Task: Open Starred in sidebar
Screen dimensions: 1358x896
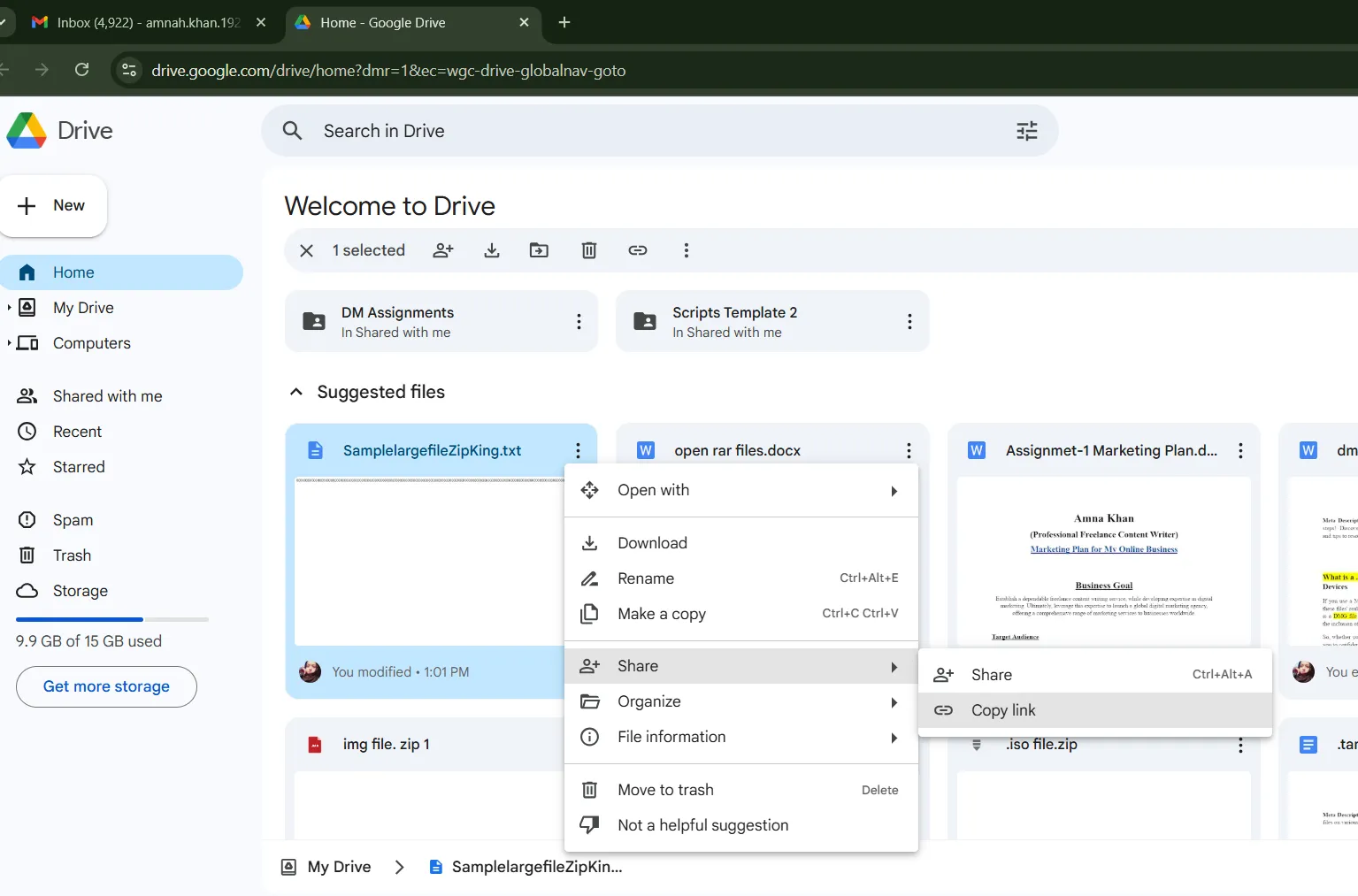Action: 121,467
